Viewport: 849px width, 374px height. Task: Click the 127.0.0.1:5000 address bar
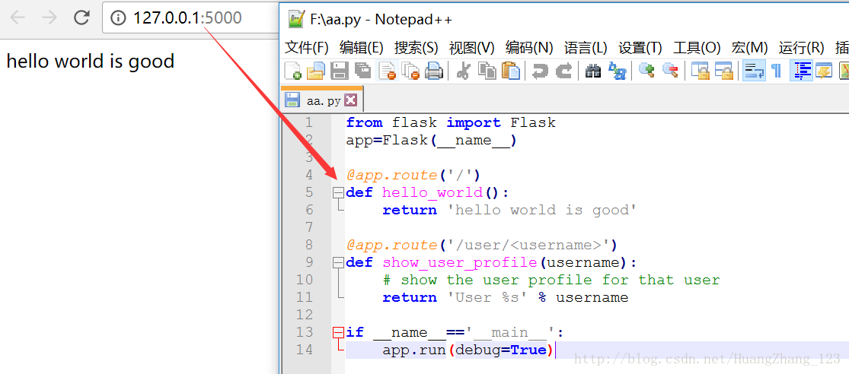tap(191, 18)
